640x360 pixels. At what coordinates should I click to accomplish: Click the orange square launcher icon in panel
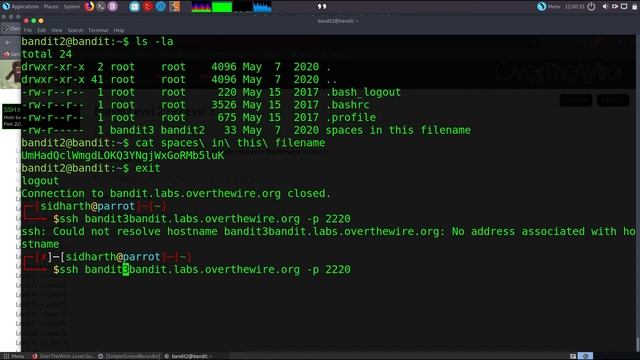tap(174, 6)
